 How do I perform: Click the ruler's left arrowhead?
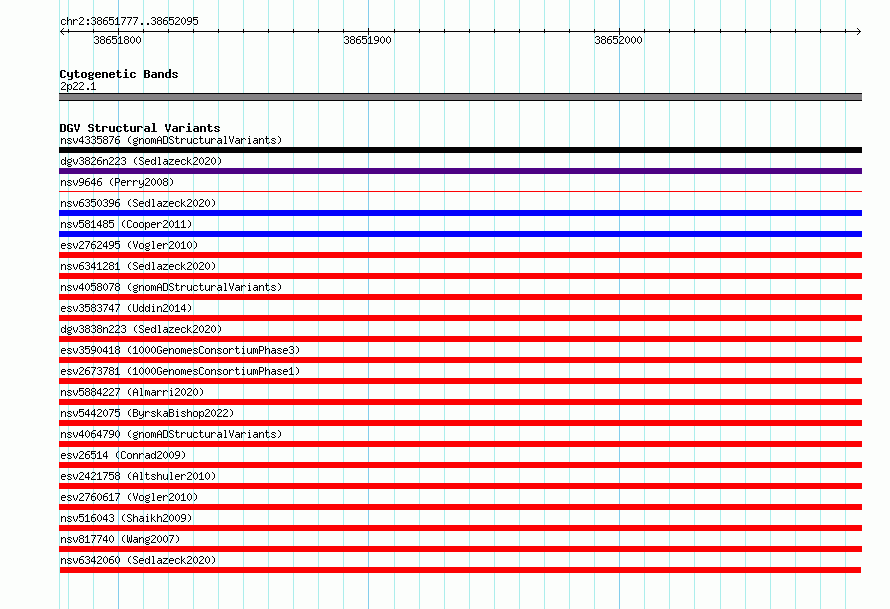[64, 32]
